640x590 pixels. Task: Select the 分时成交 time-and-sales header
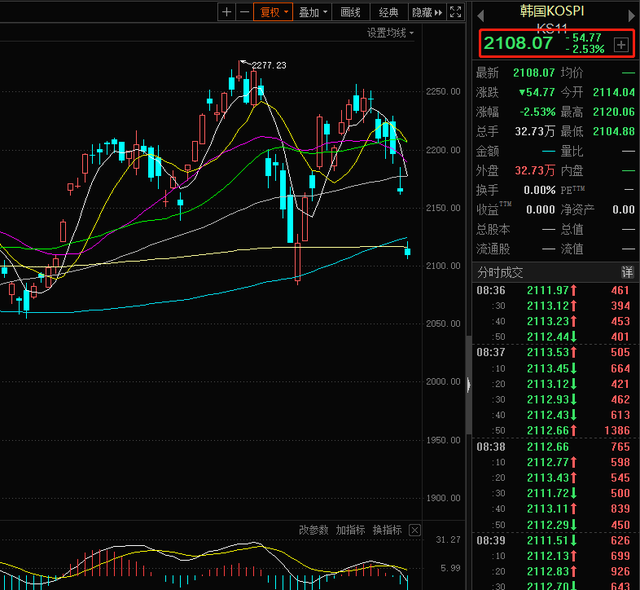pos(500,272)
